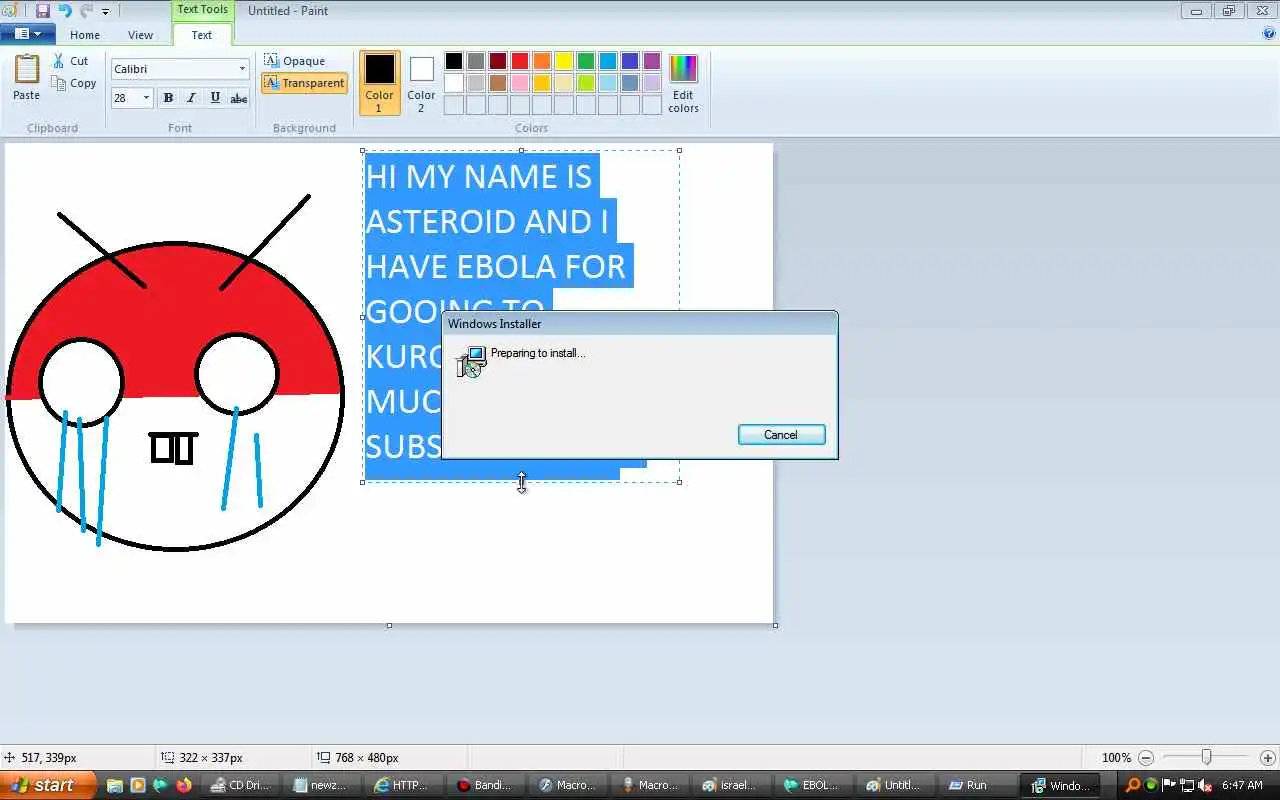Open the Windows start menu
This screenshot has height=800, width=1280.
(48, 785)
